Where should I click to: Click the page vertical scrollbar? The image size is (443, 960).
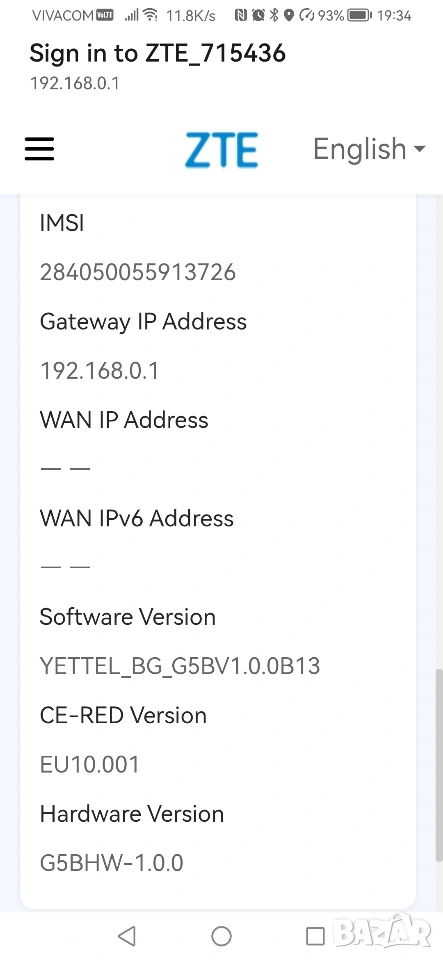click(x=439, y=765)
